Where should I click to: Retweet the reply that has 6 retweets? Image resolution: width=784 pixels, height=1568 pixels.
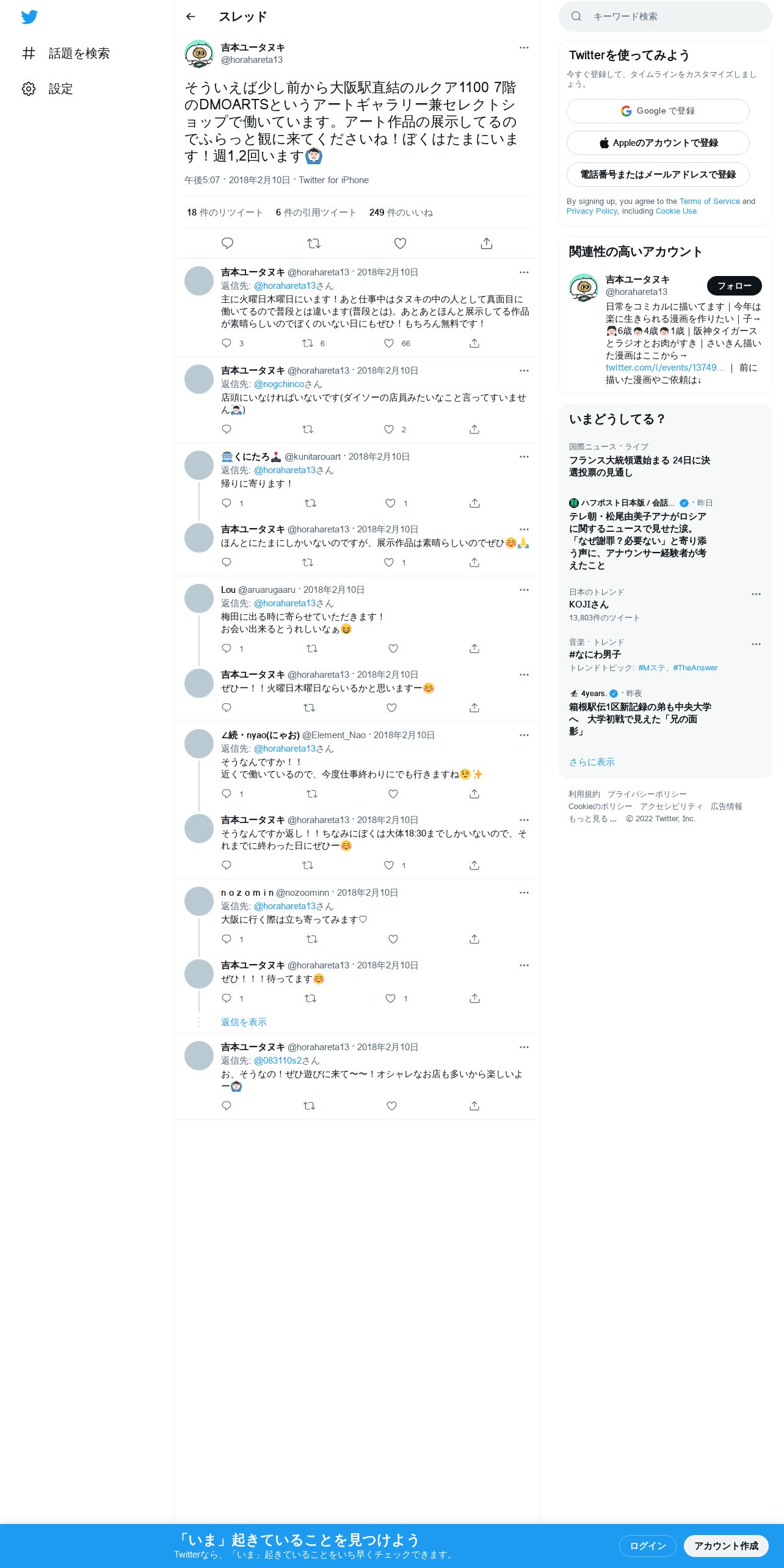click(x=308, y=343)
